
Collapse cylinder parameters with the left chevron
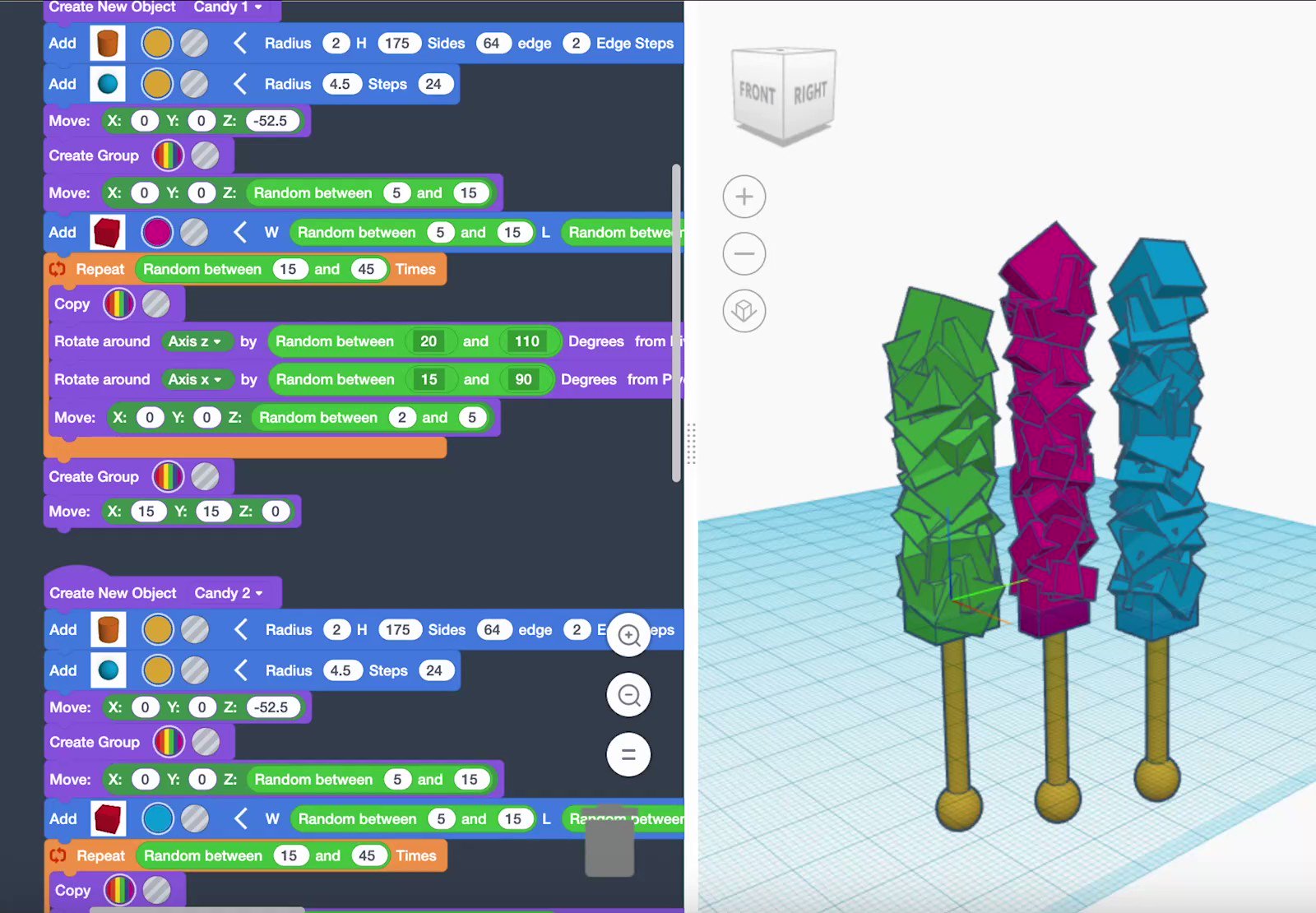tap(241, 43)
